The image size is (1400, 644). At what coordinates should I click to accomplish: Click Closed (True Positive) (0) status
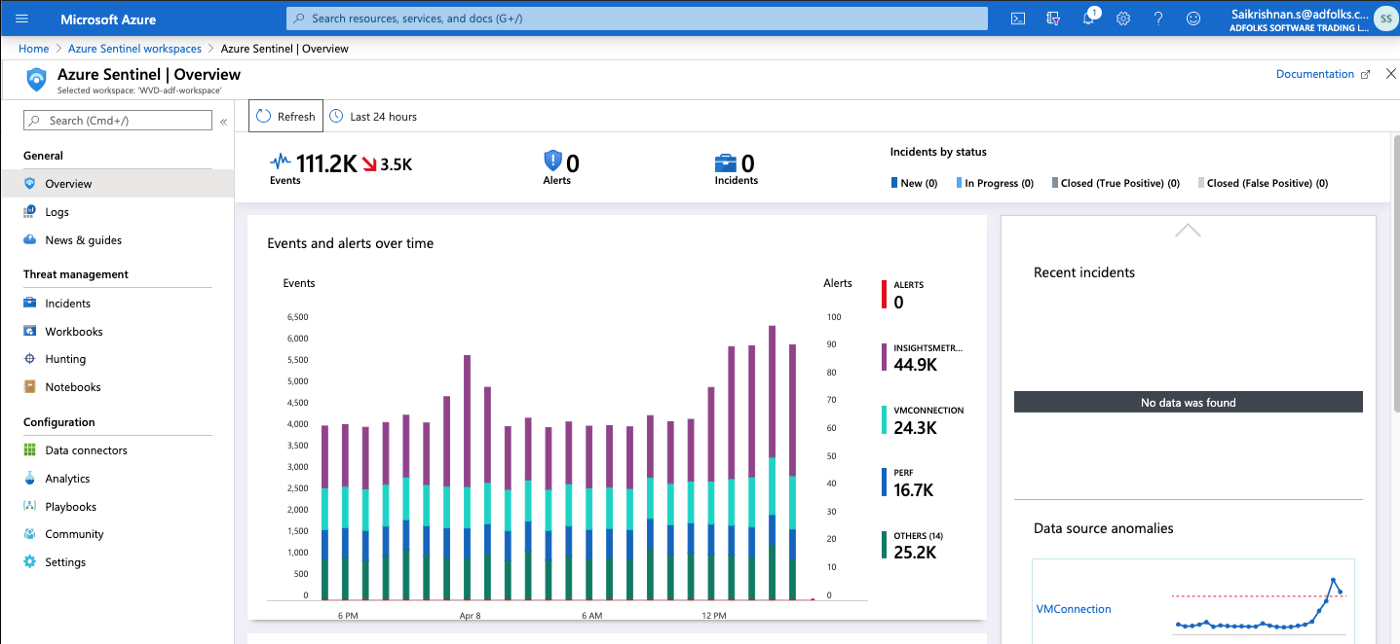pos(1115,183)
